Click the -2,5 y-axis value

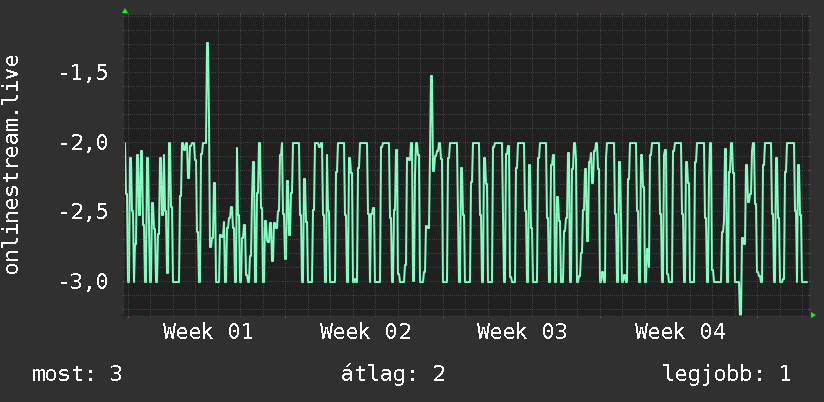pos(84,213)
